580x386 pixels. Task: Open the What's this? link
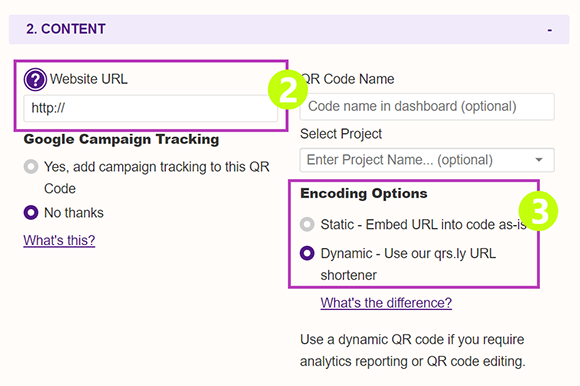59,240
